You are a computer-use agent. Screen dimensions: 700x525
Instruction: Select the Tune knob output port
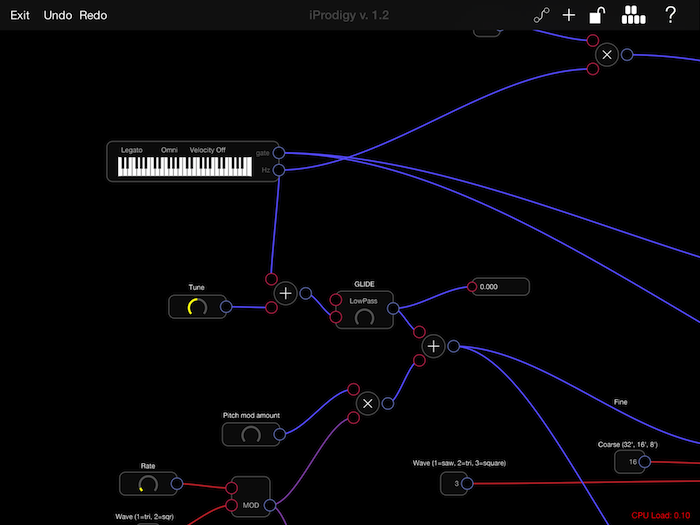pyautogui.click(x=226, y=307)
